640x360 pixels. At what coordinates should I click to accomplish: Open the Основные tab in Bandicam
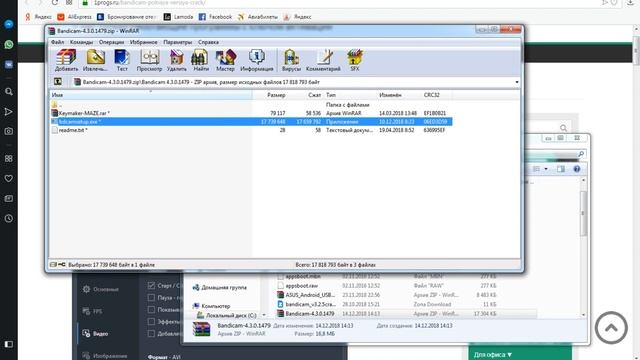coord(100,289)
